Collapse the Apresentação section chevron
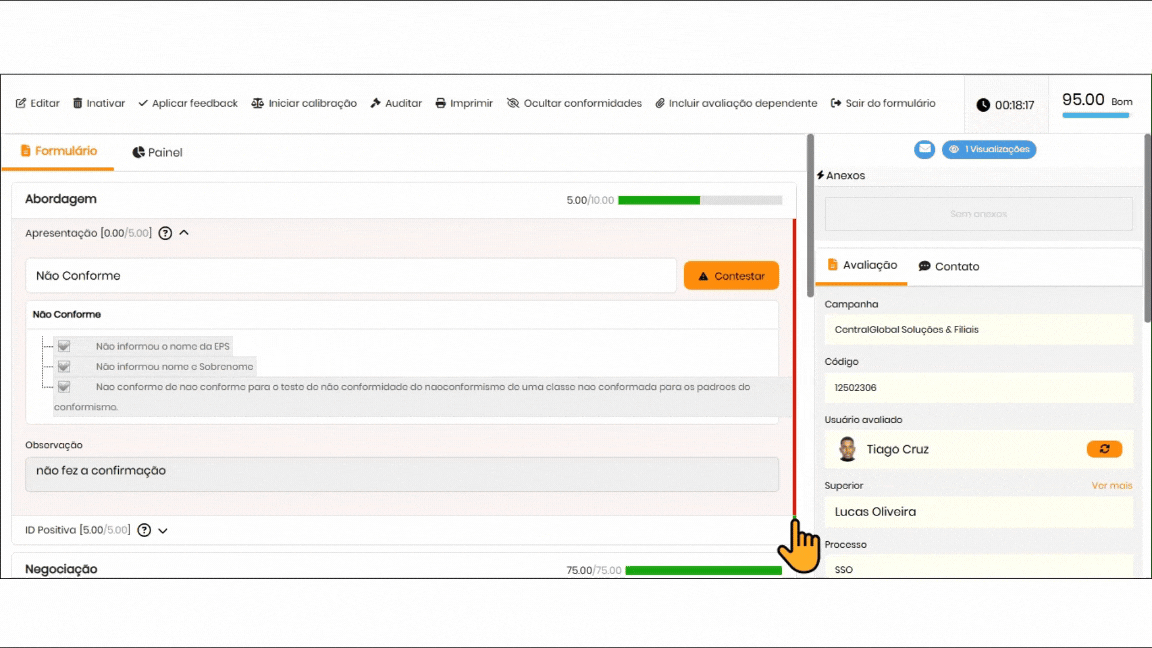Viewport: 1152px width, 648px height. (184, 234)
